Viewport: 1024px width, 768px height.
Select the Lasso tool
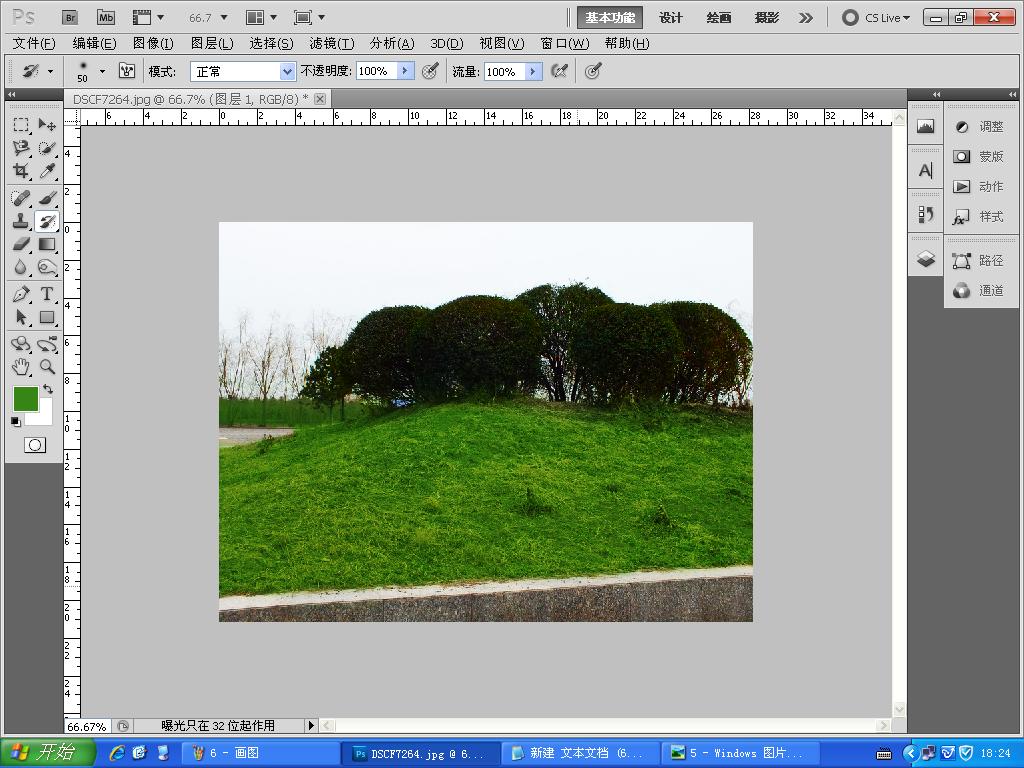pyautogui.click(x=21, y=148)
